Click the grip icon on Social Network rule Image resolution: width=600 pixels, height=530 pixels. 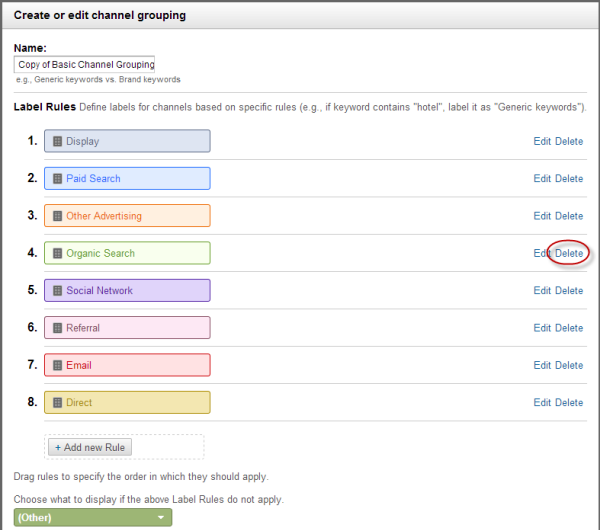(x=57, y=291)
